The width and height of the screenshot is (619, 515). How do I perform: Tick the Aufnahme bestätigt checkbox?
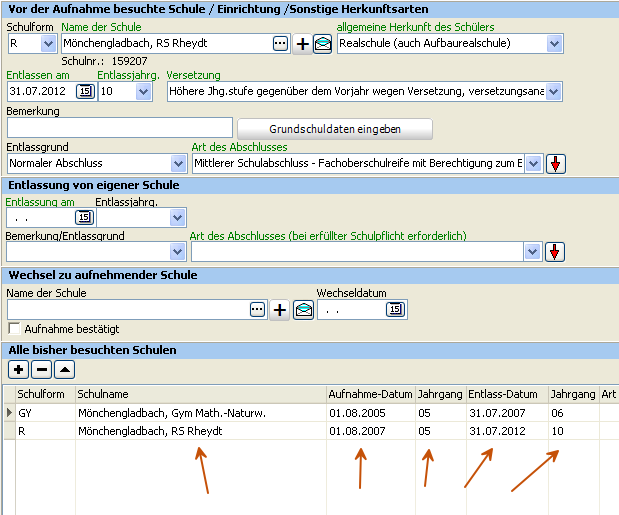coord(14,328)
